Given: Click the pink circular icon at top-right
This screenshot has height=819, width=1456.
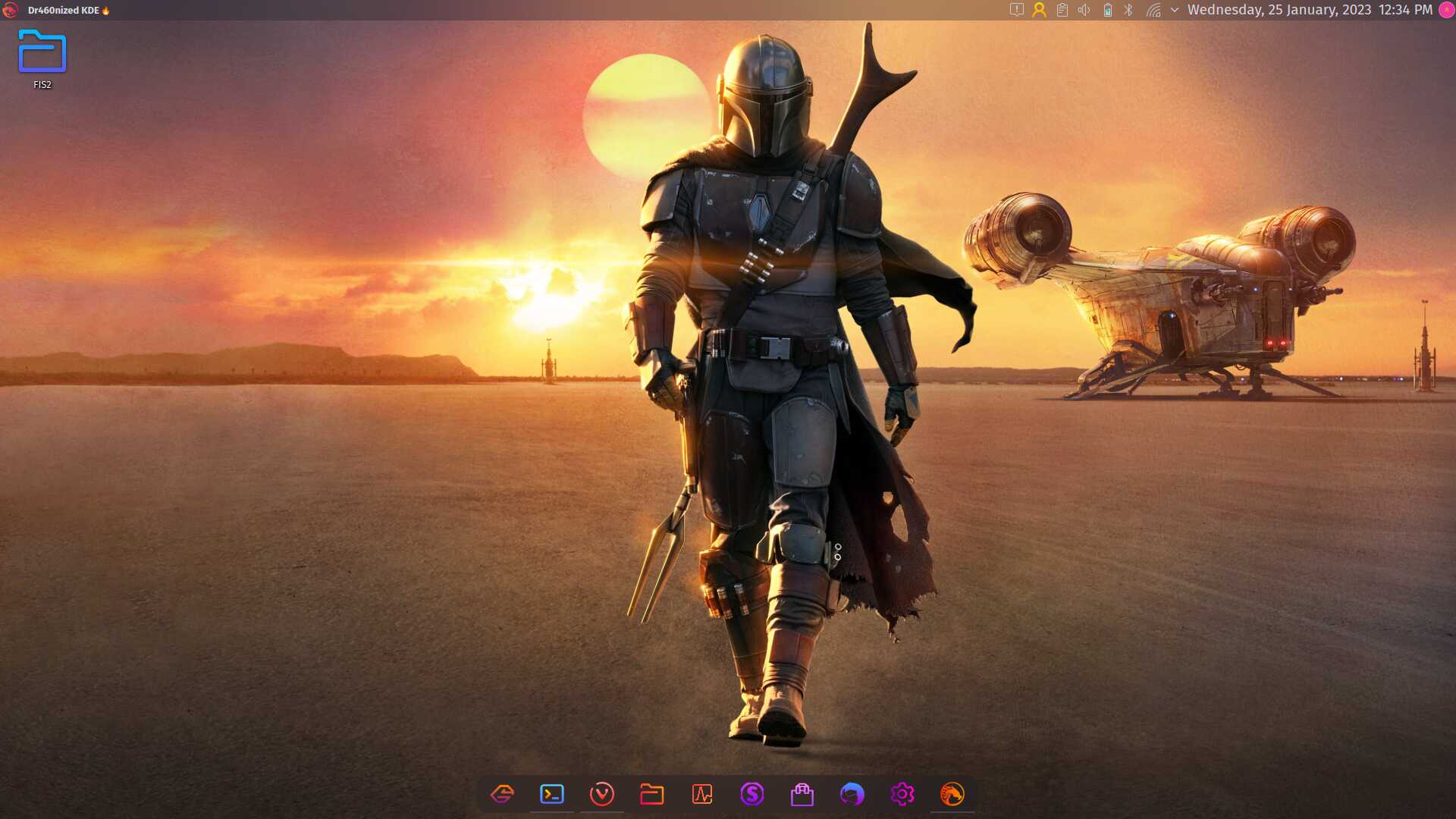Looking at the screenshot, I should (x=1446, y=10).
